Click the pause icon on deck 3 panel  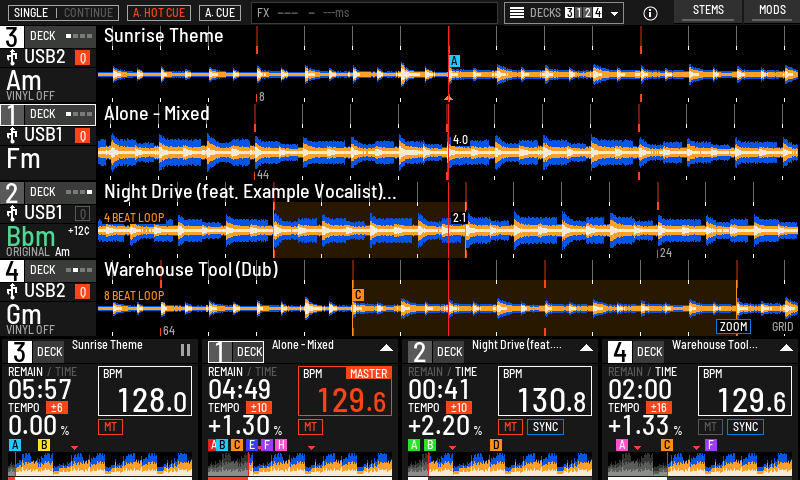[185, 350]
